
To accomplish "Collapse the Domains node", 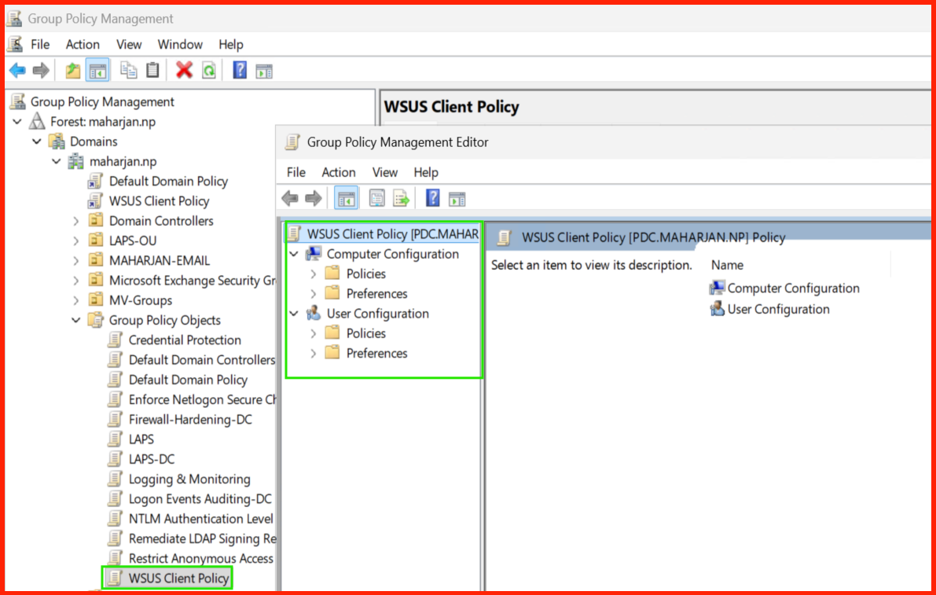I will tap(37, 141).
